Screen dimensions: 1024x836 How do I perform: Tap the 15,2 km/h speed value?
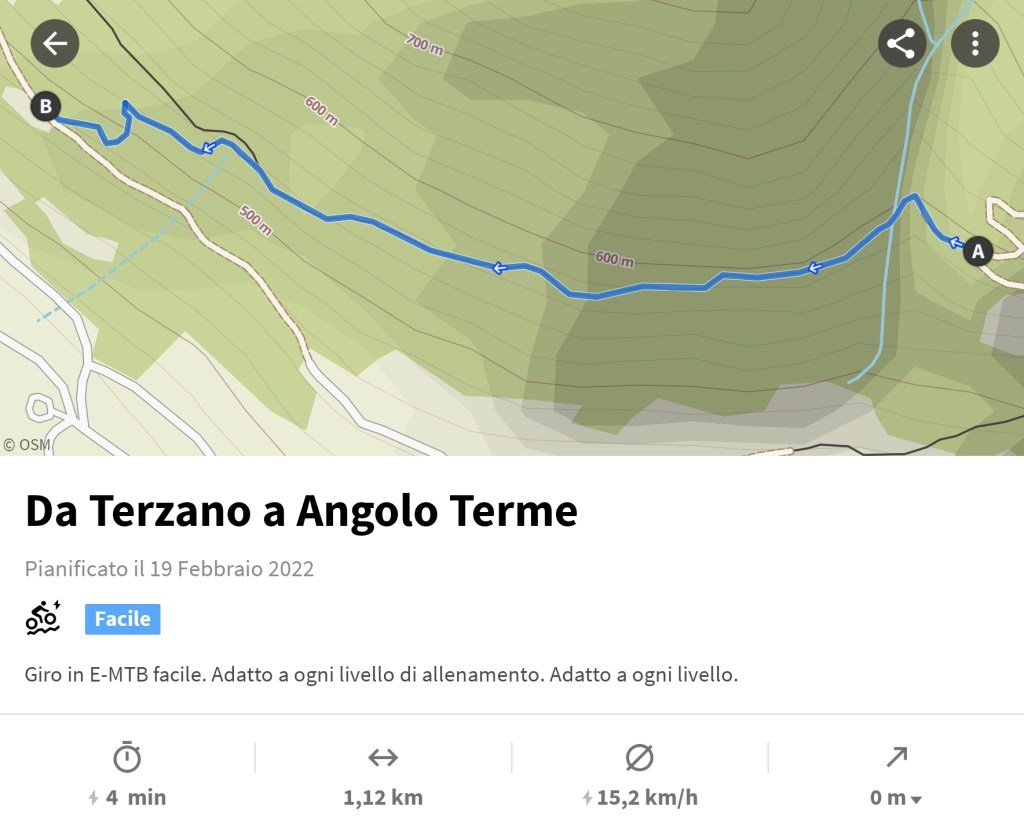click(645, 798)
